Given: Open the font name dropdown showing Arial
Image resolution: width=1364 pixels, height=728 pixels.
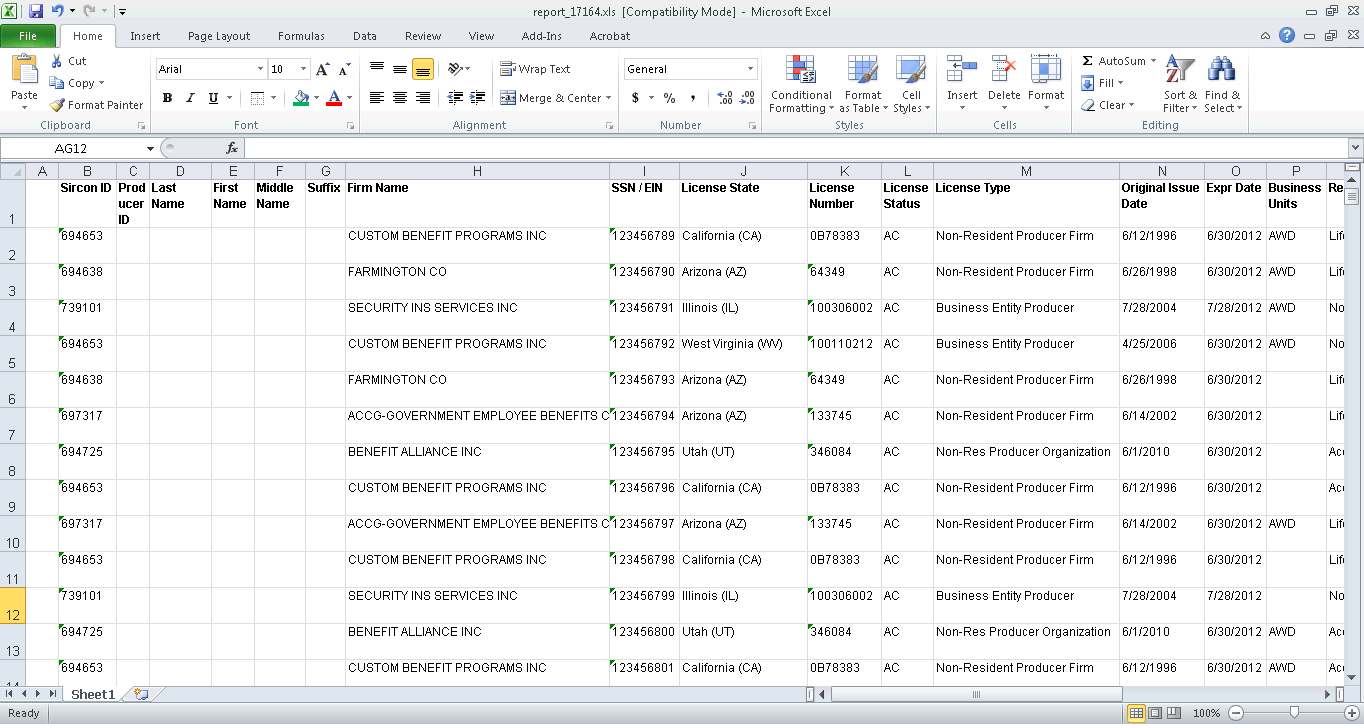Looking at the screenshot, I should click(x=260, y=69).
